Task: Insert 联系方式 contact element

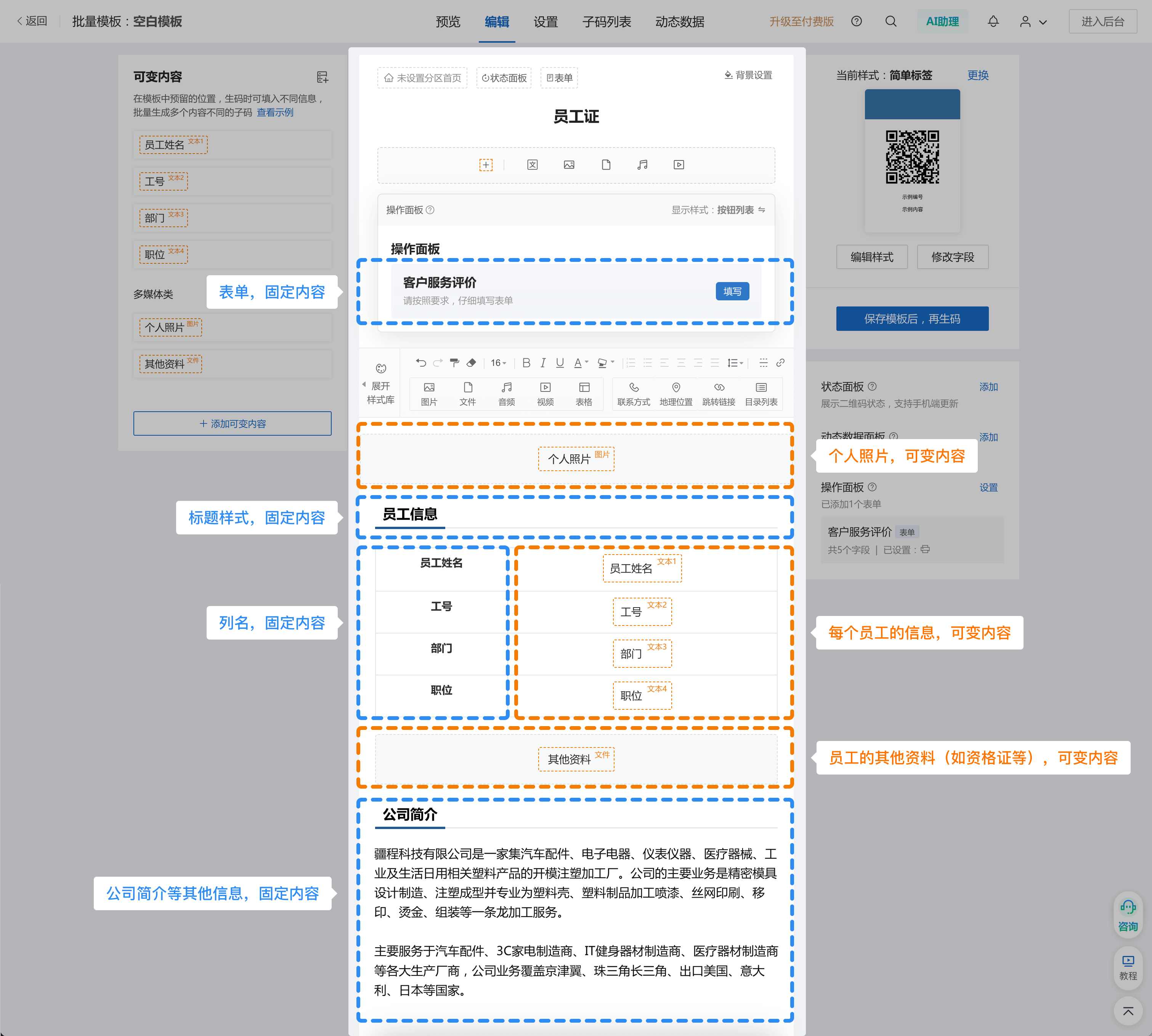Action: click(634, 393)
